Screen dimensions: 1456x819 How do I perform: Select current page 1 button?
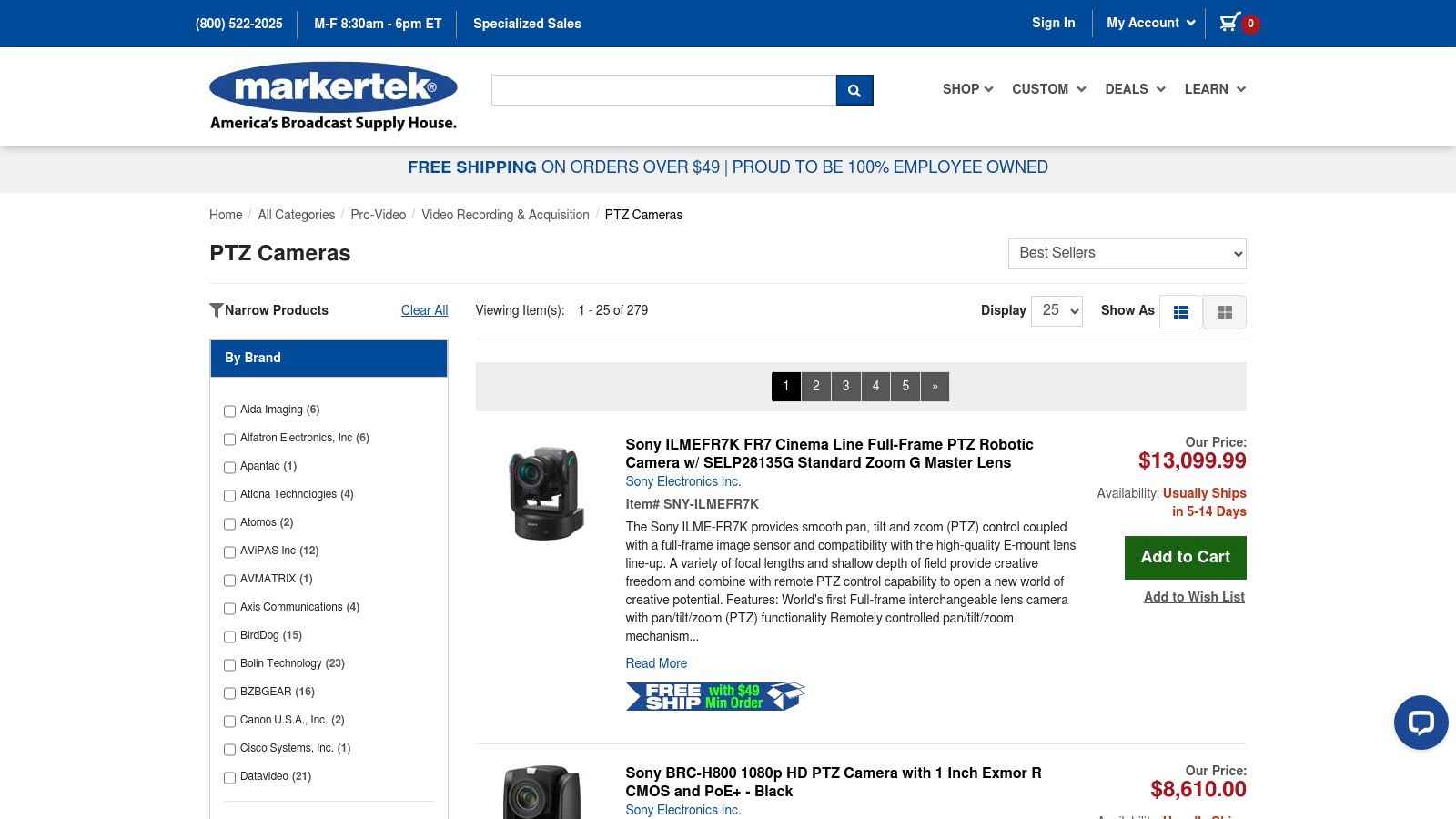point(786,387)
